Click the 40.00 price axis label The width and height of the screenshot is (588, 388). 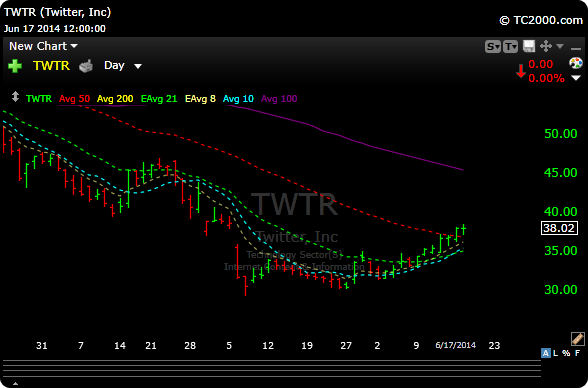tap(561, 211)
